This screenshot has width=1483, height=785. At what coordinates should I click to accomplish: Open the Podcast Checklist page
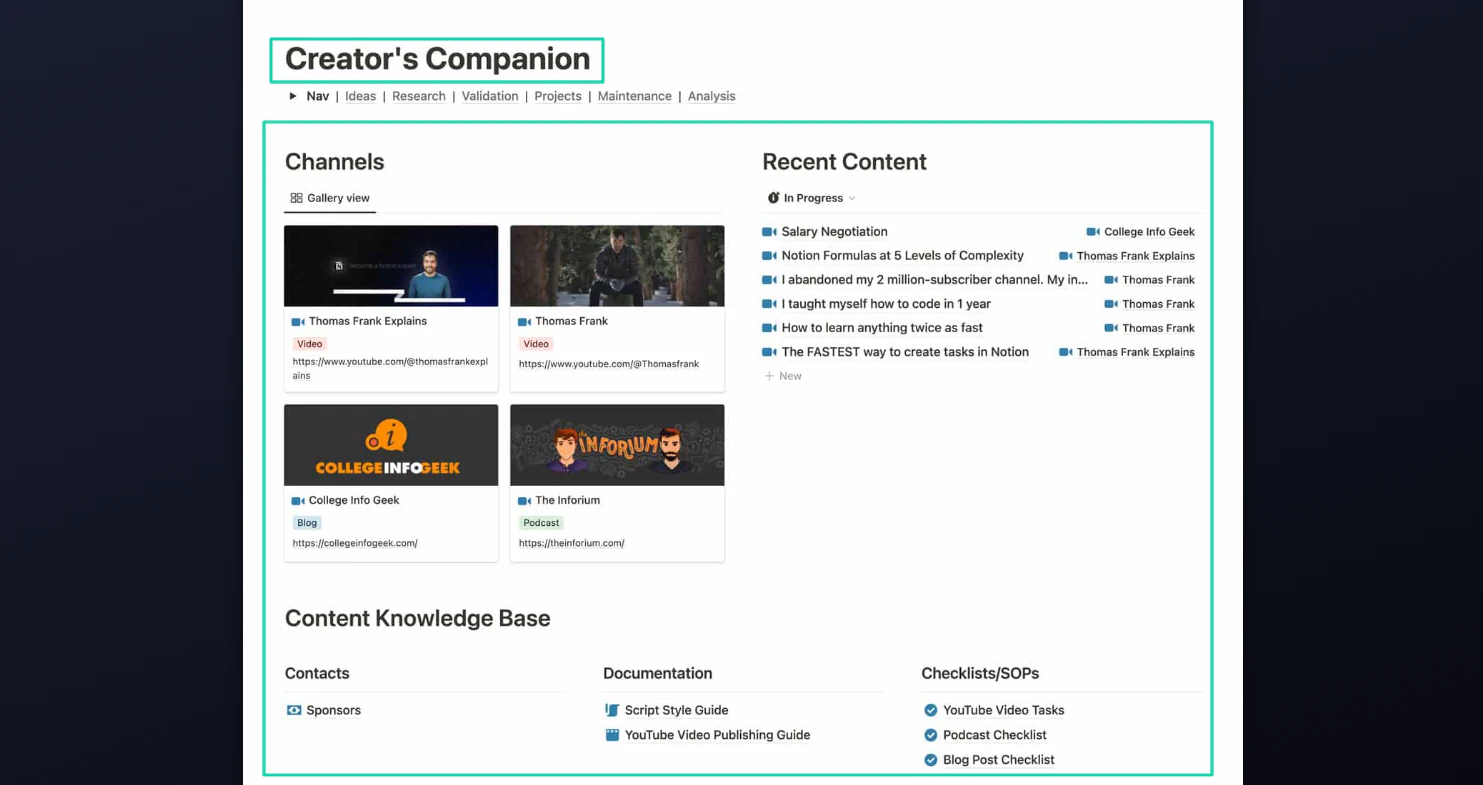coord(995,735)
